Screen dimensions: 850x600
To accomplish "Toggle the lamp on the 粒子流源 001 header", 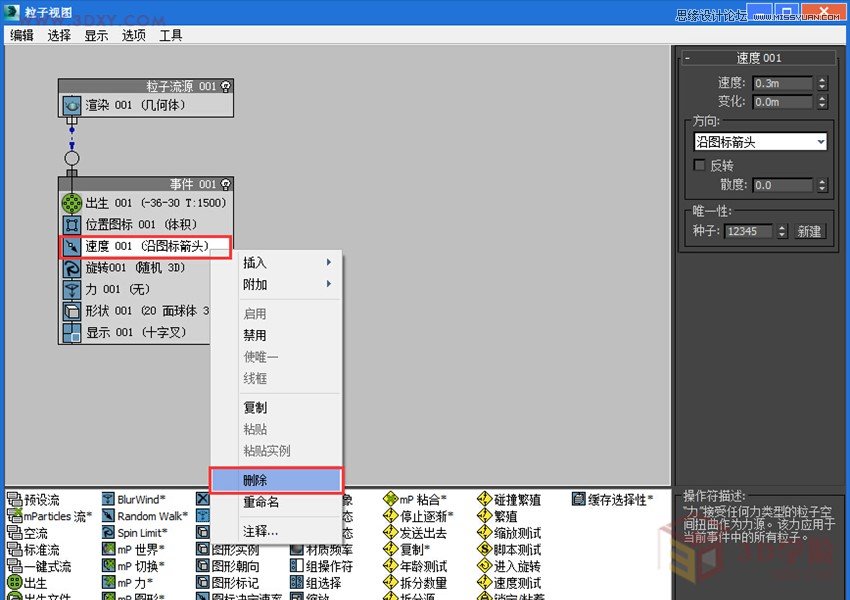I will coord(224,86).
